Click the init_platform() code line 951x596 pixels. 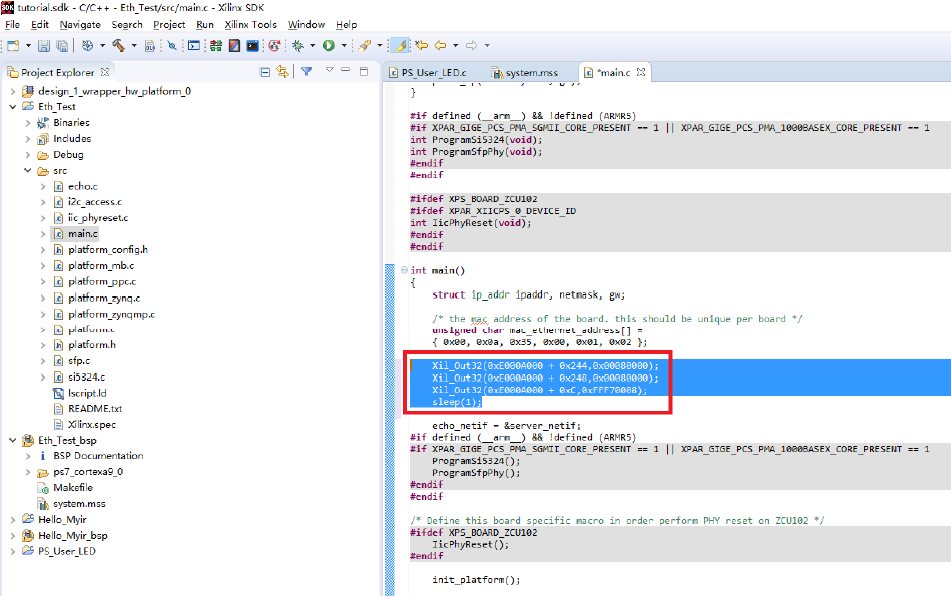[x=476, y=580]
